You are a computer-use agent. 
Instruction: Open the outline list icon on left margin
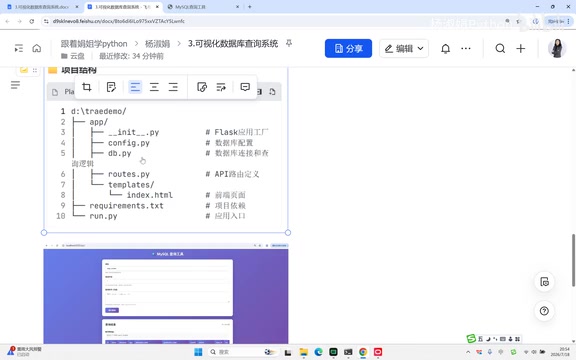click(x=15, y=85)
